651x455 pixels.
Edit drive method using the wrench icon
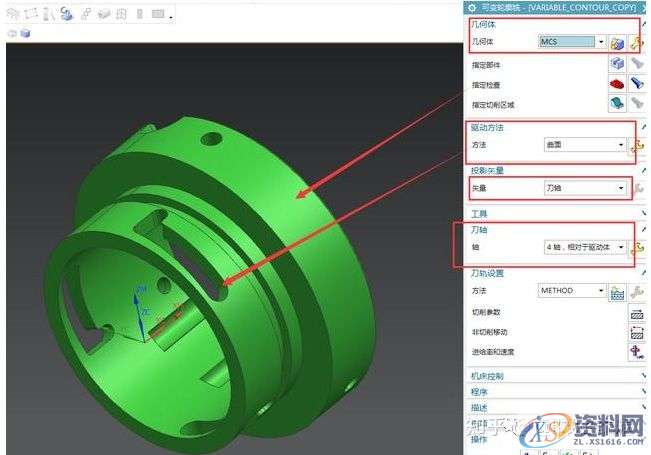point(636,146)
